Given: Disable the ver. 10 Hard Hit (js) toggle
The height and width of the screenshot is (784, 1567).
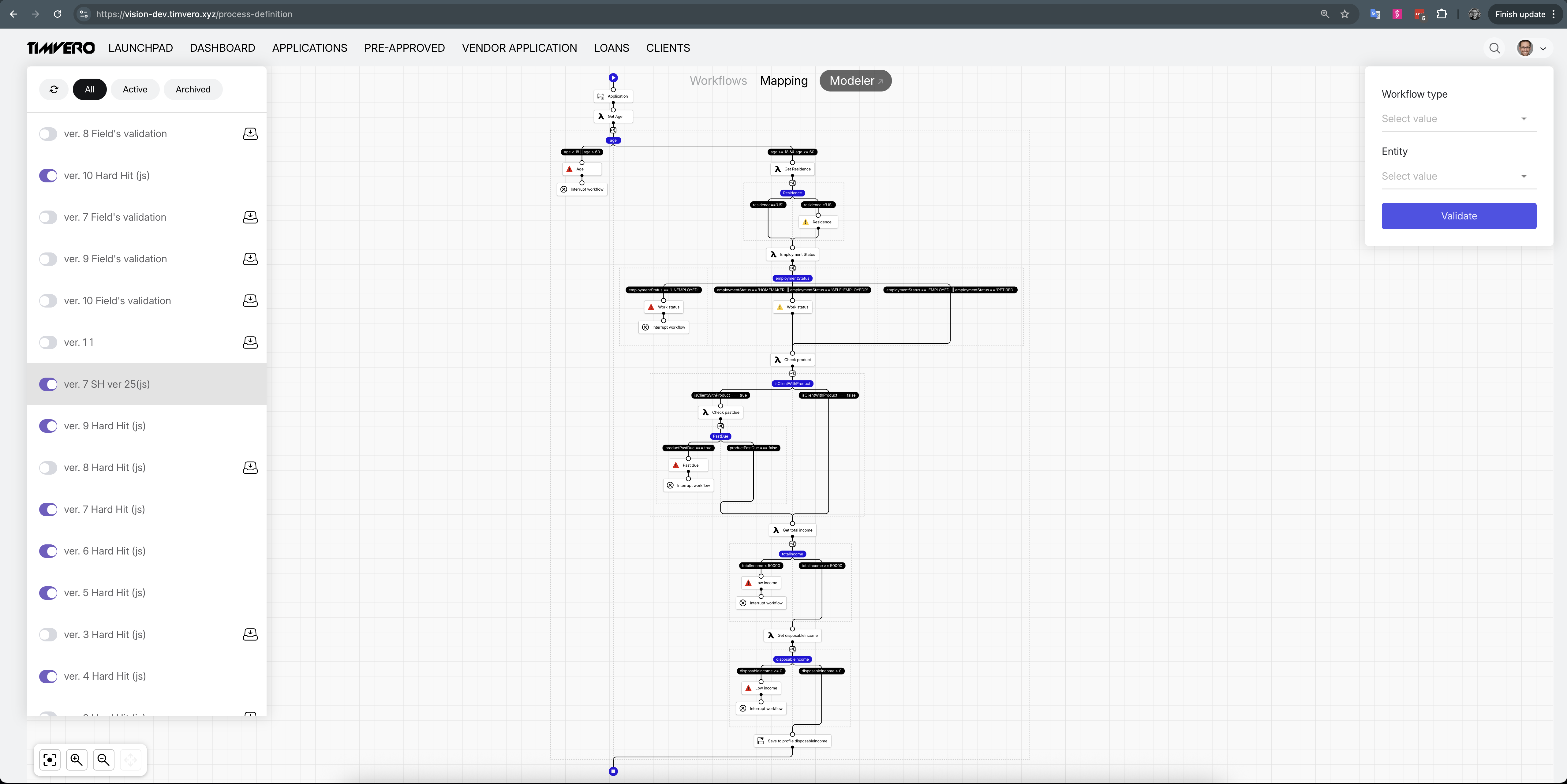Looking at the screenshot, I should coord(48,175).
